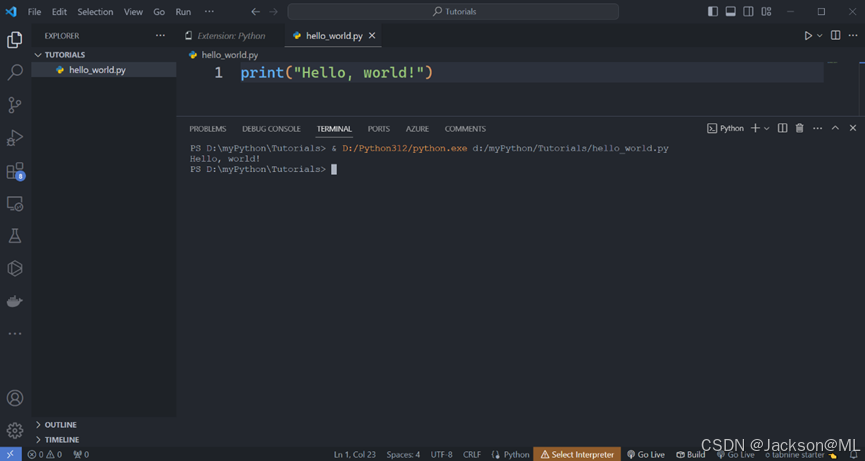
Task: Open the Testing flask view
Action: pos(15,236)
